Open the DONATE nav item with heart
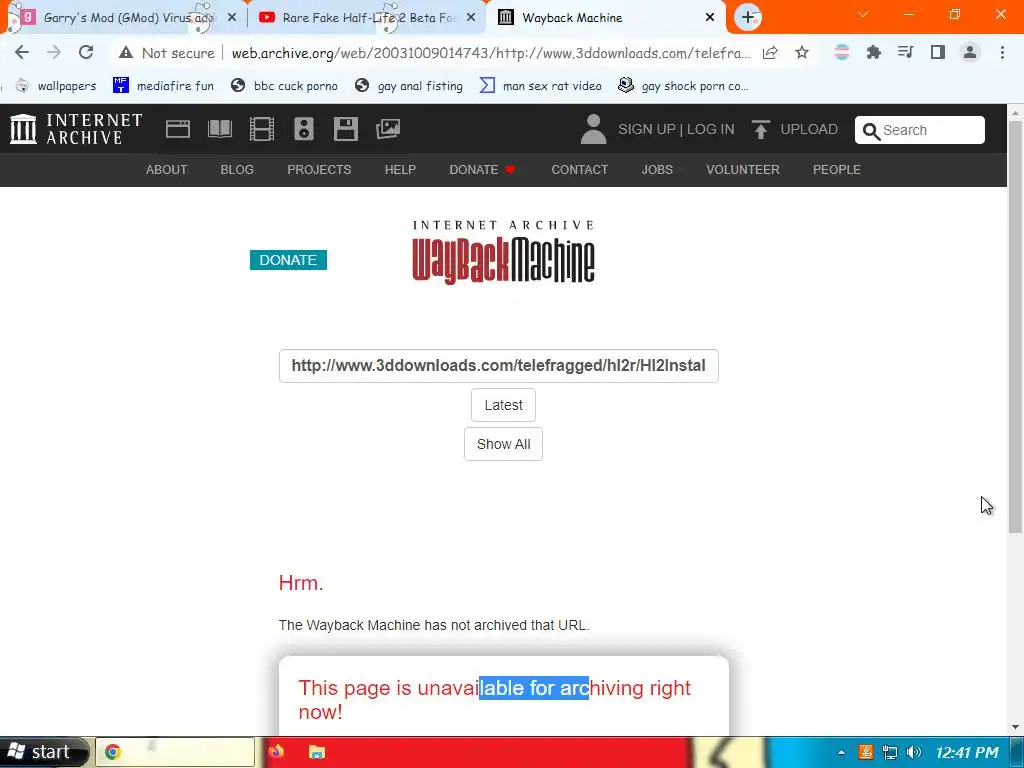Screen dimensions: 1024x768 483,170
